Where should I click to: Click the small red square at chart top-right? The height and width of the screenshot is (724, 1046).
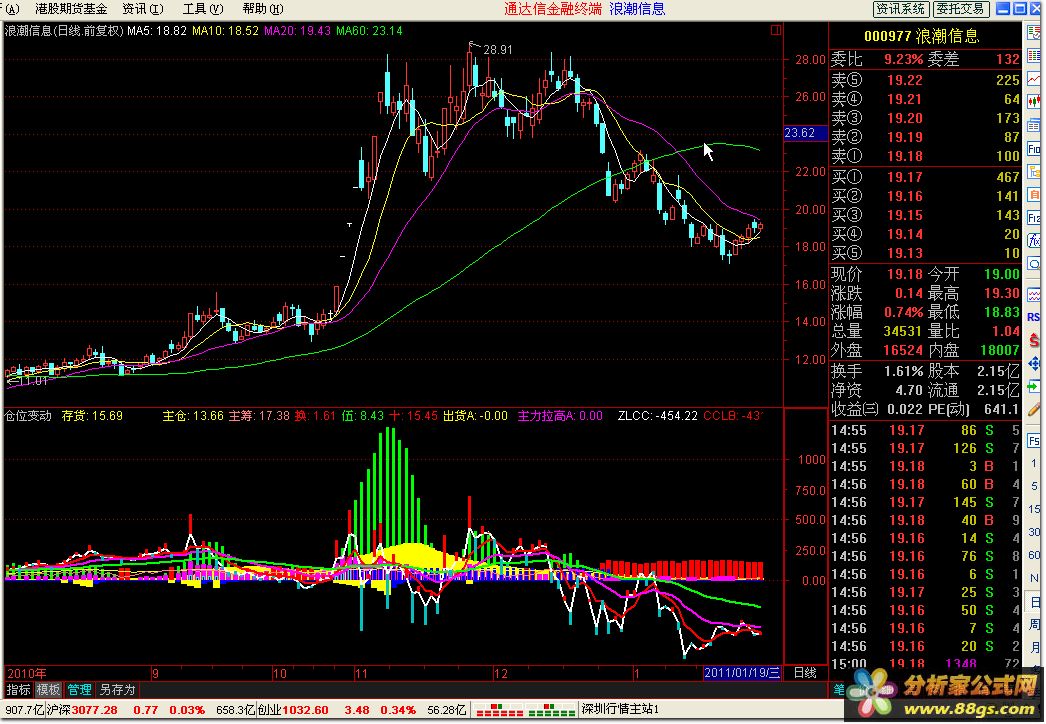coord(775,30)
